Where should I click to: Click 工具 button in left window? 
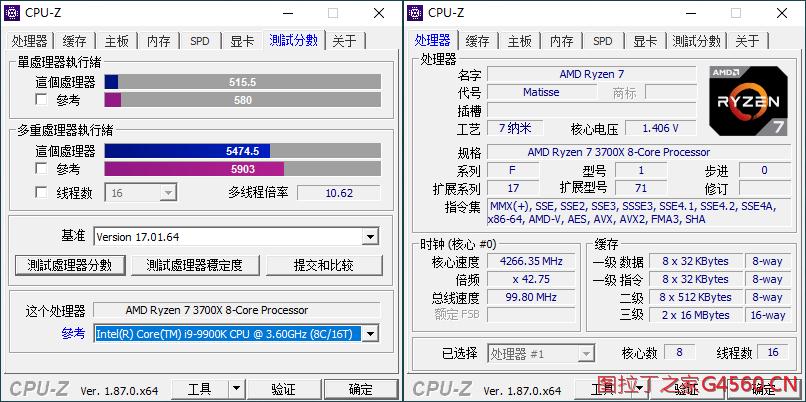pos(199,389)
